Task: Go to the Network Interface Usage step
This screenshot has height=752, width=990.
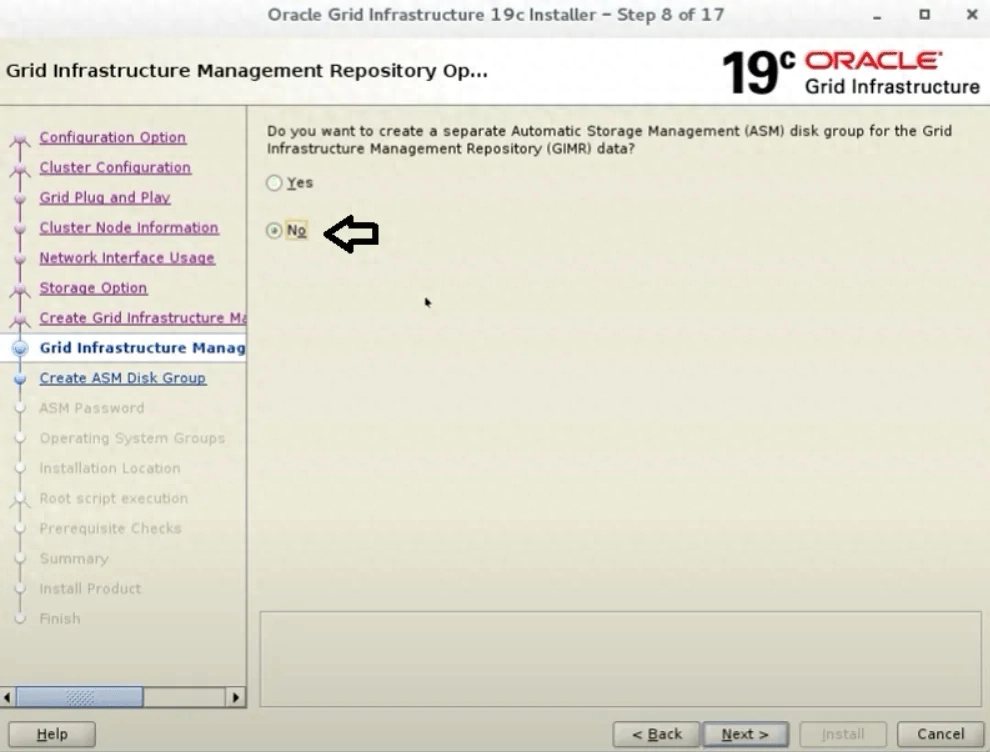Action: click(x=127, y=257)
